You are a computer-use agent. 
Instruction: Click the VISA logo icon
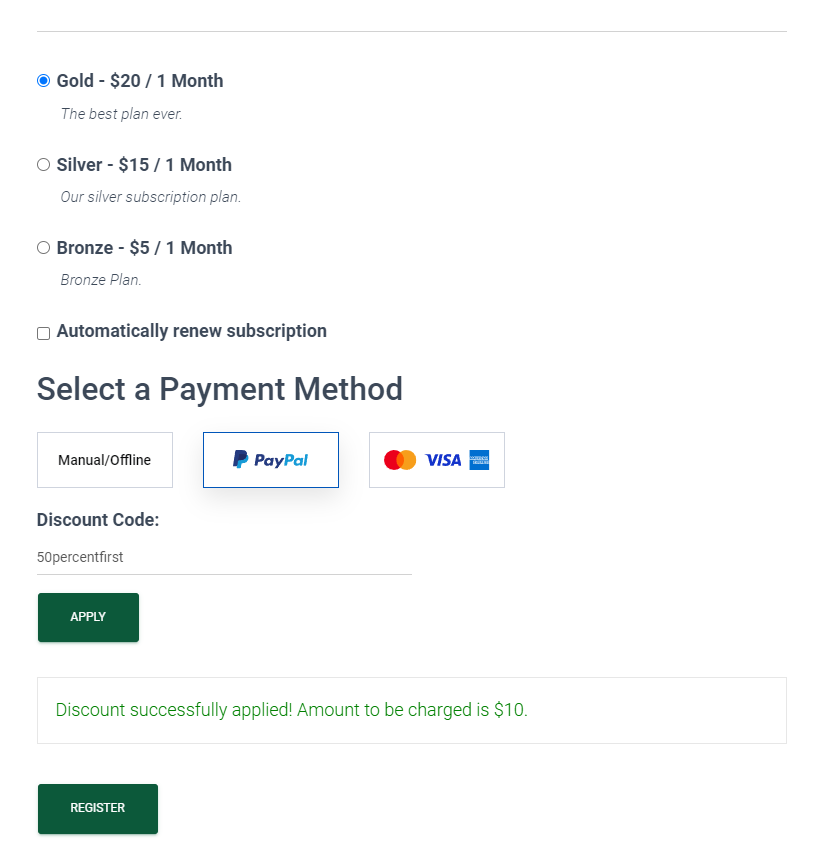[443, 460]
